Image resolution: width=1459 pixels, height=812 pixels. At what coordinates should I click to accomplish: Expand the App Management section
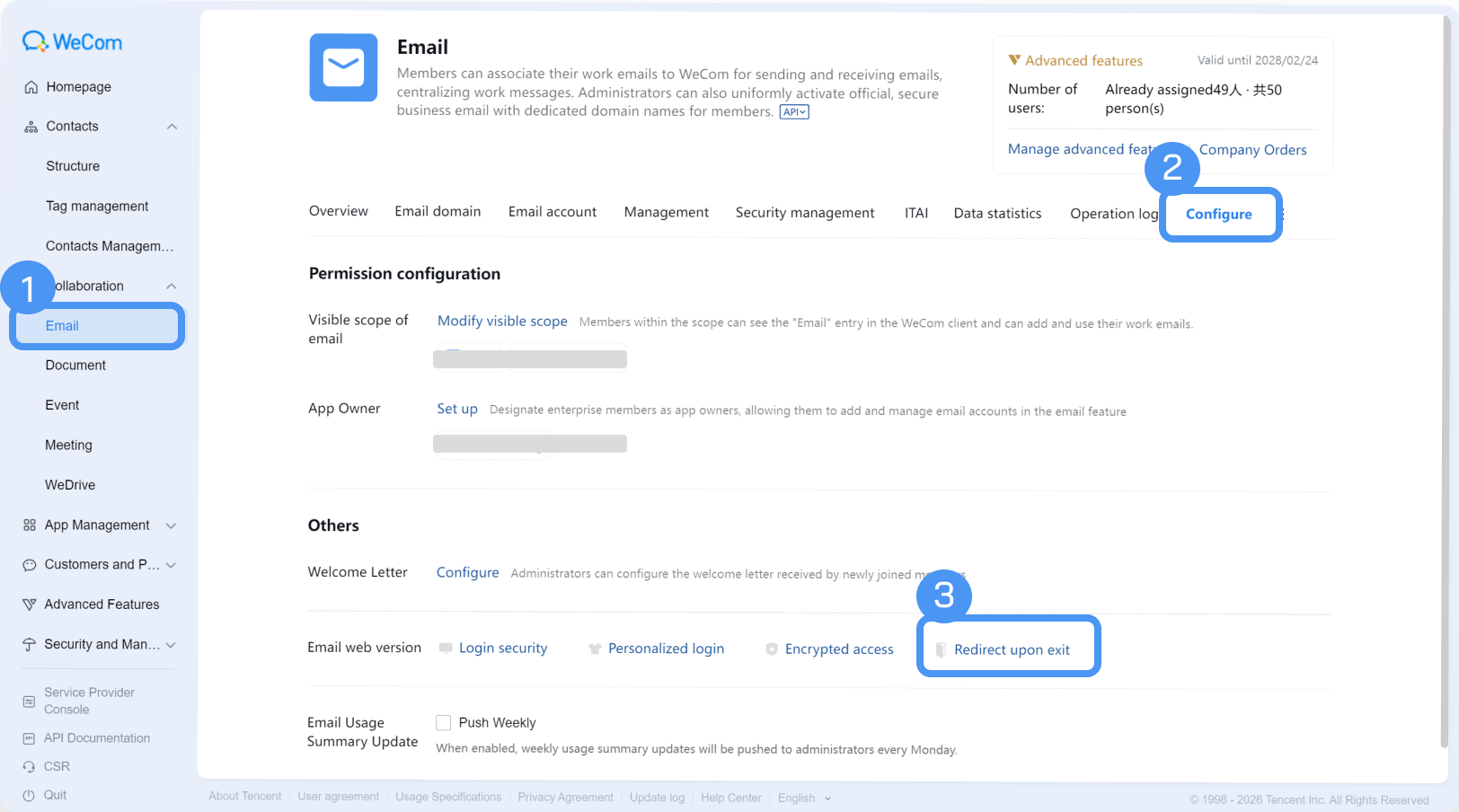(x=171, y=525)
